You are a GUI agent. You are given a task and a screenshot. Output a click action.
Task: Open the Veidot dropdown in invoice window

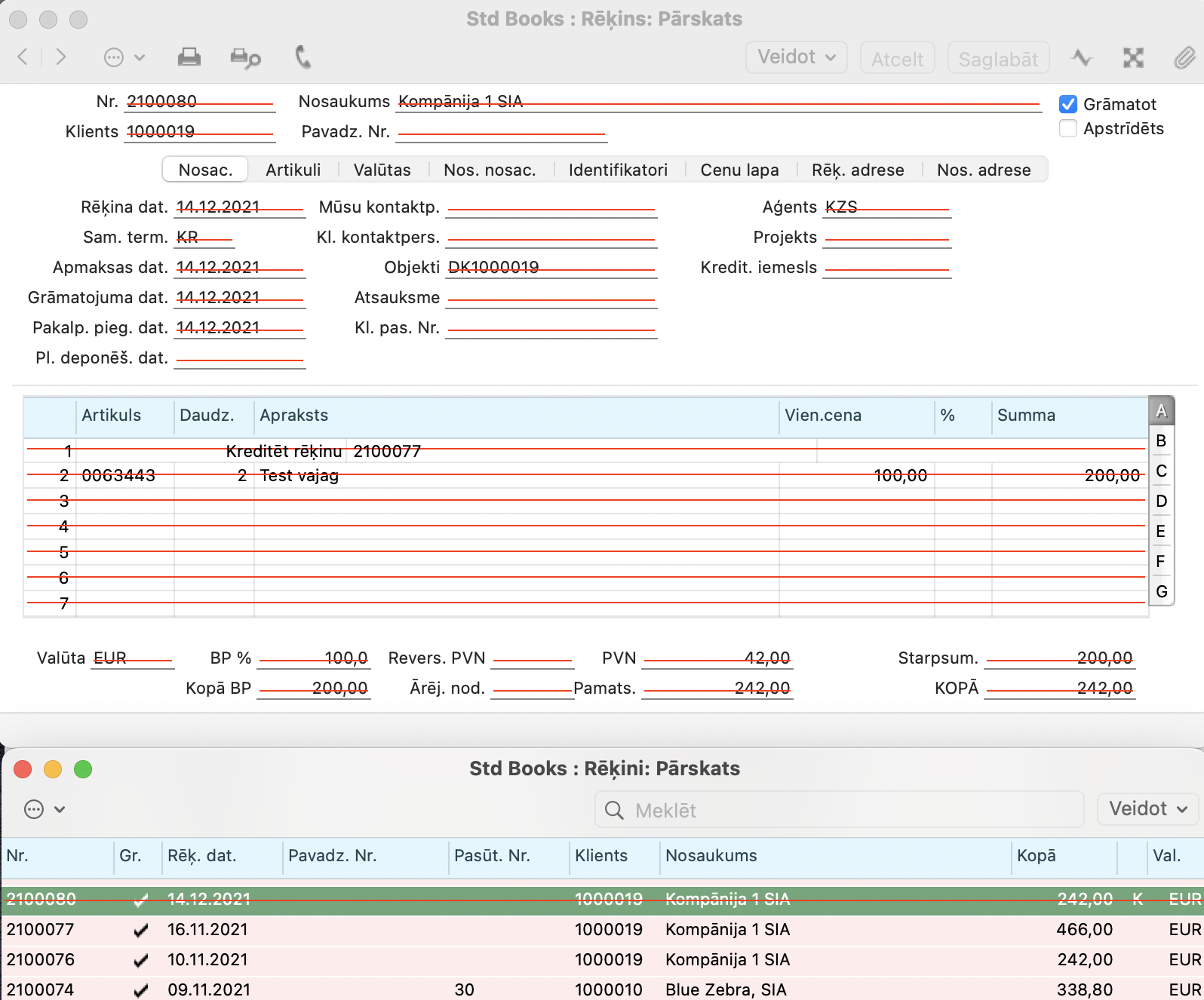pos(796,57)
